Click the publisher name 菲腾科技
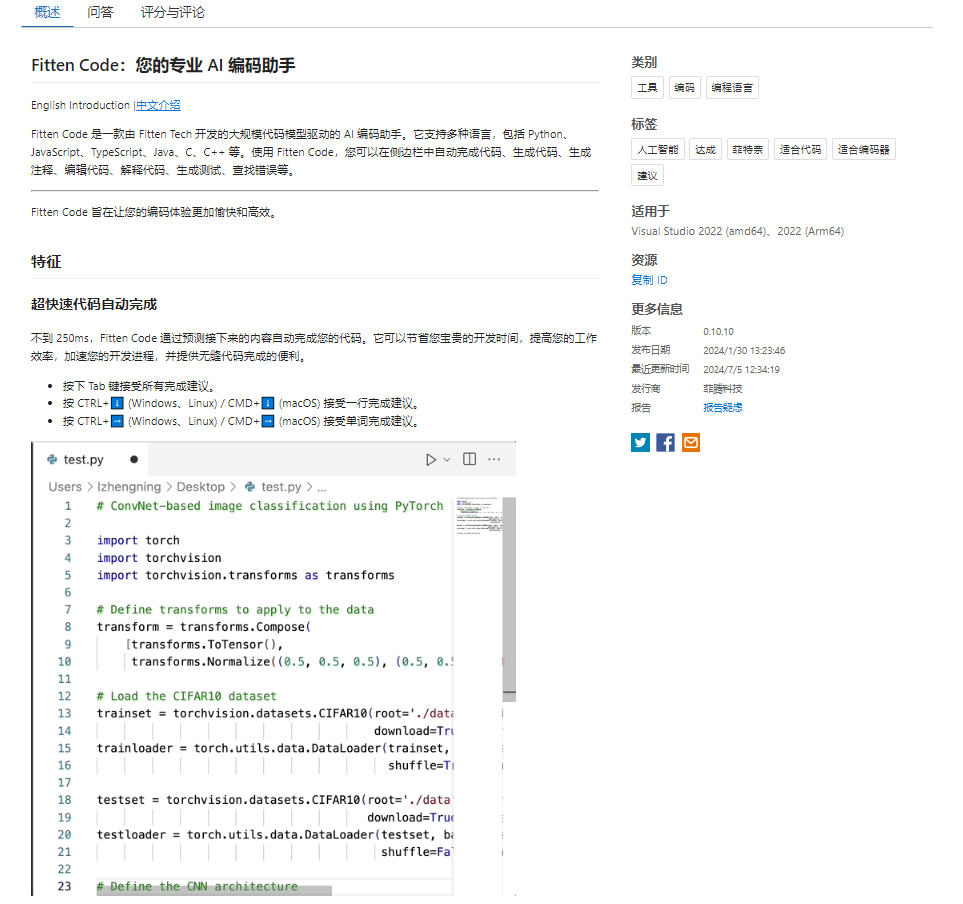The height and width of the screenshot is (904, 963). pyautogui.click(x=722, y=389)
